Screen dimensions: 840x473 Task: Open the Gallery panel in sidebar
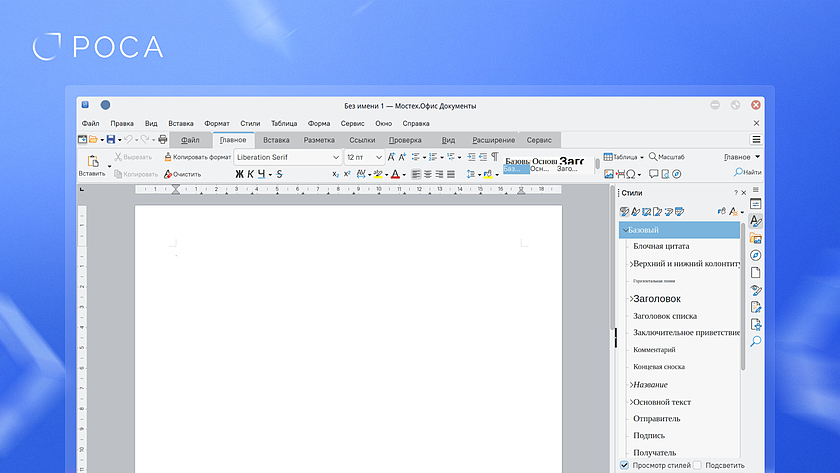(756, 238)
